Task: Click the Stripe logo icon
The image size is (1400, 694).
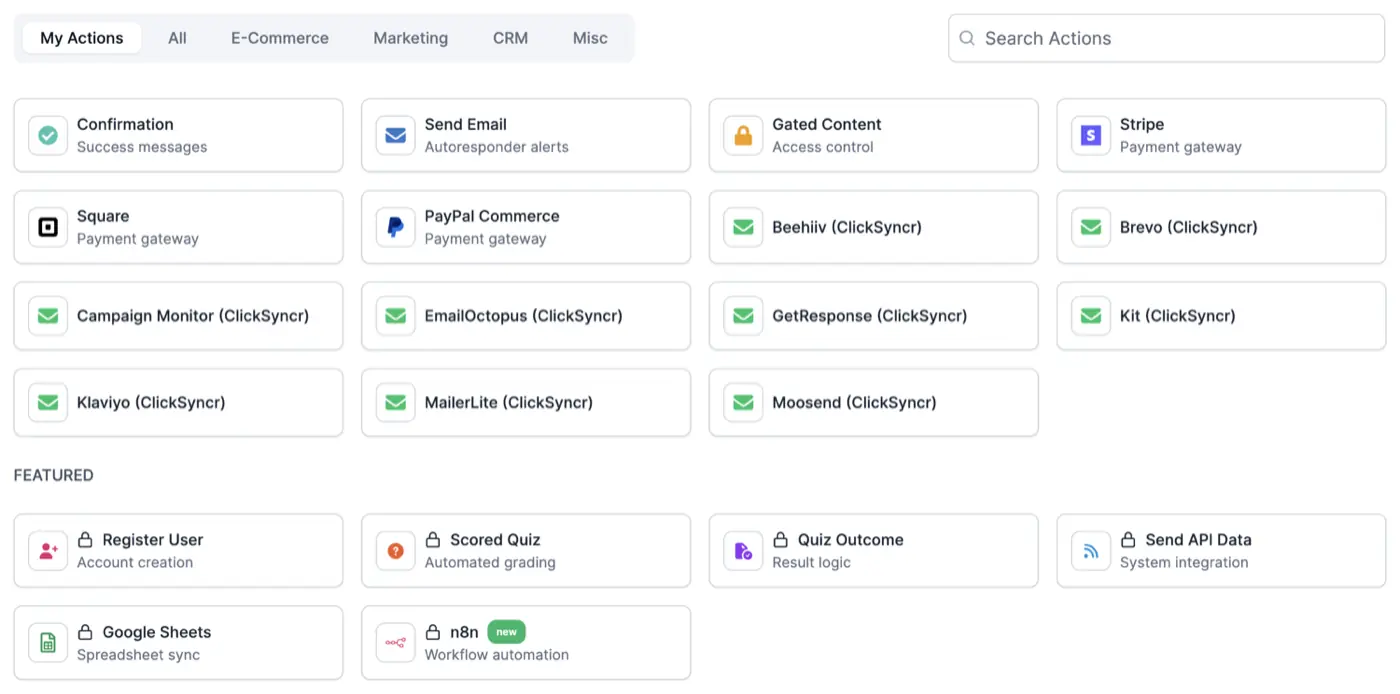Action: tap(1091, 135)
